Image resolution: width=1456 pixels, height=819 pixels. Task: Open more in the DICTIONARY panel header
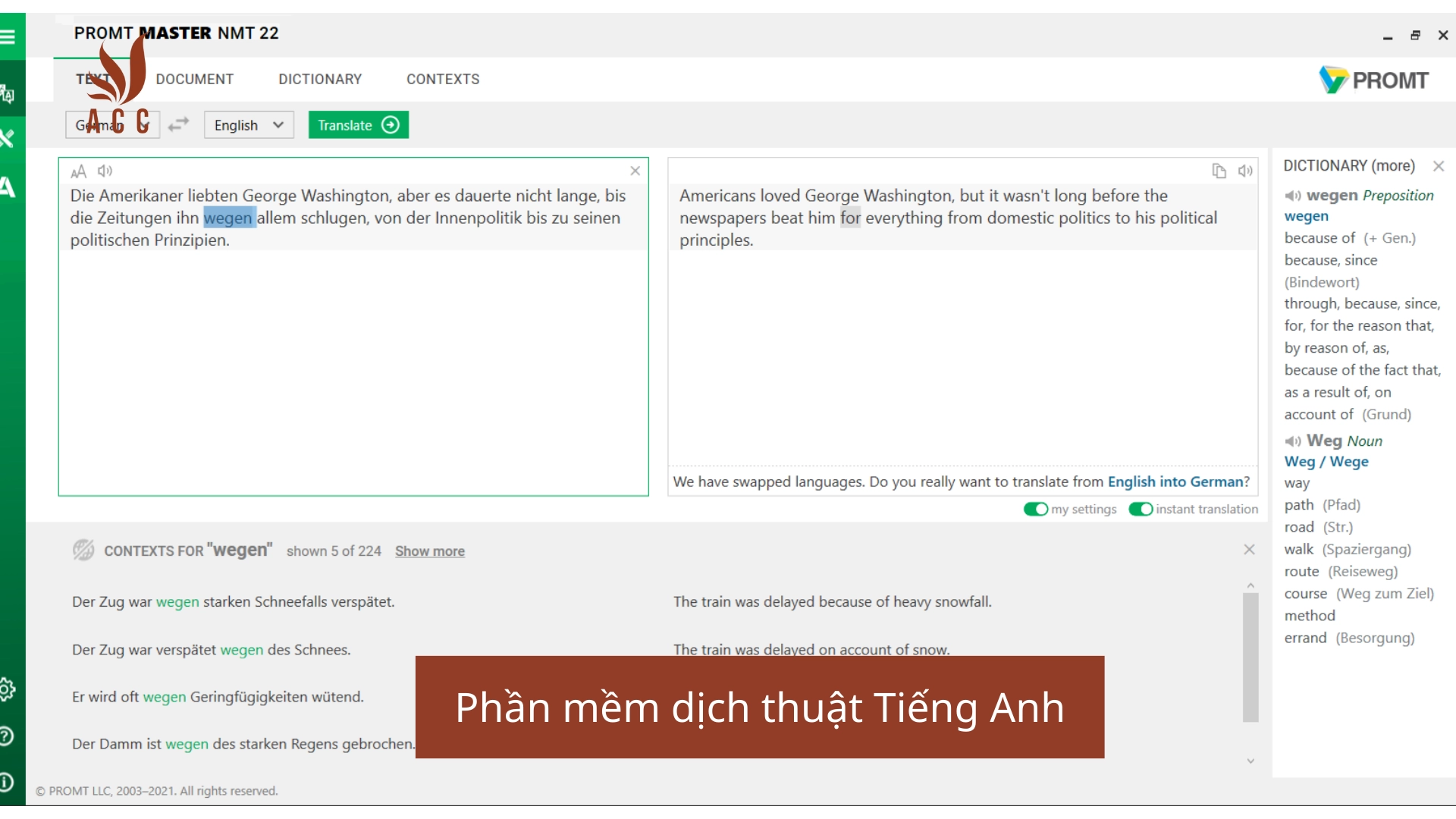[1393, 165]
